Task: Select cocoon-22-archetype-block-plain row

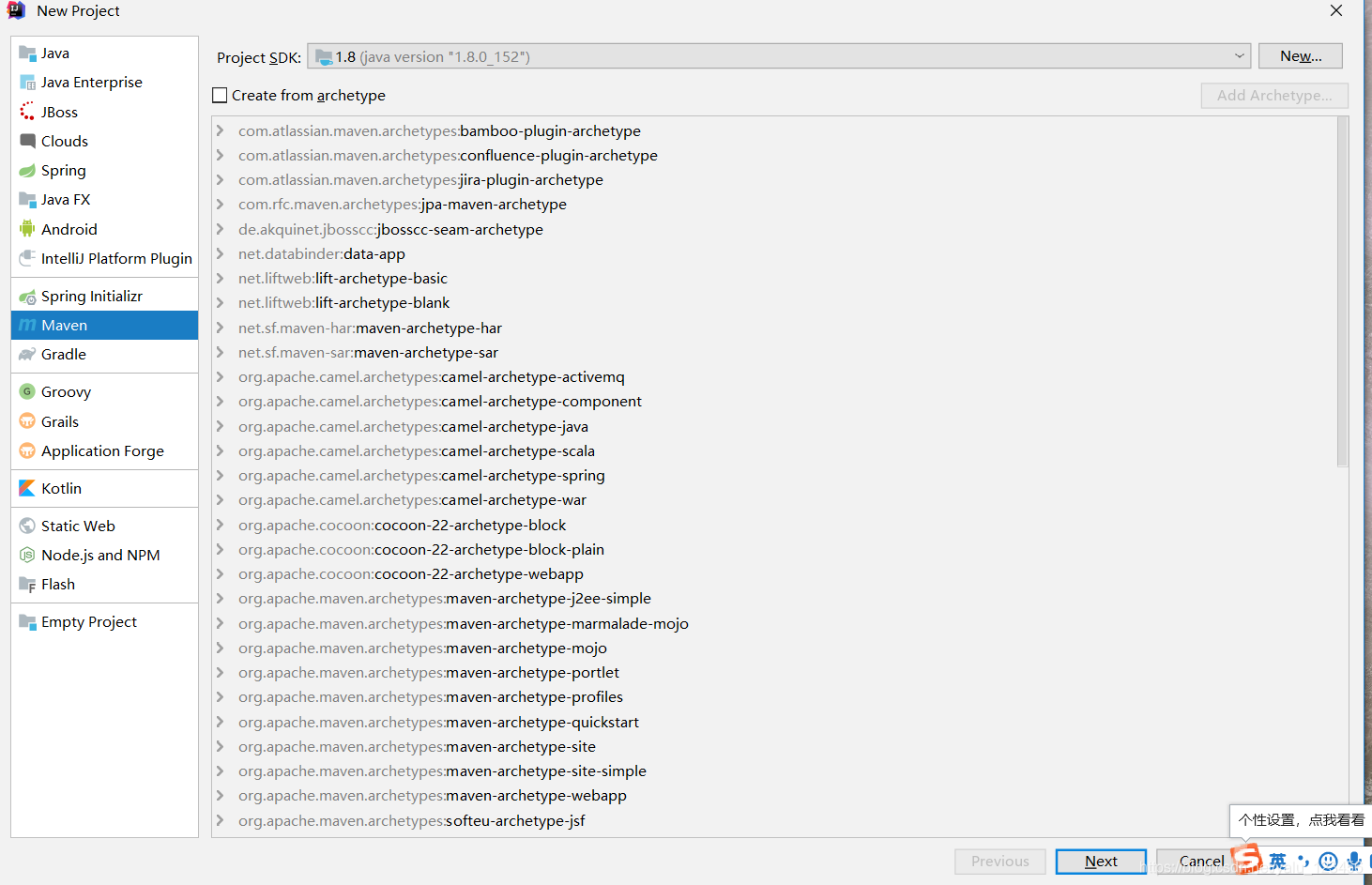Action: 775,549
